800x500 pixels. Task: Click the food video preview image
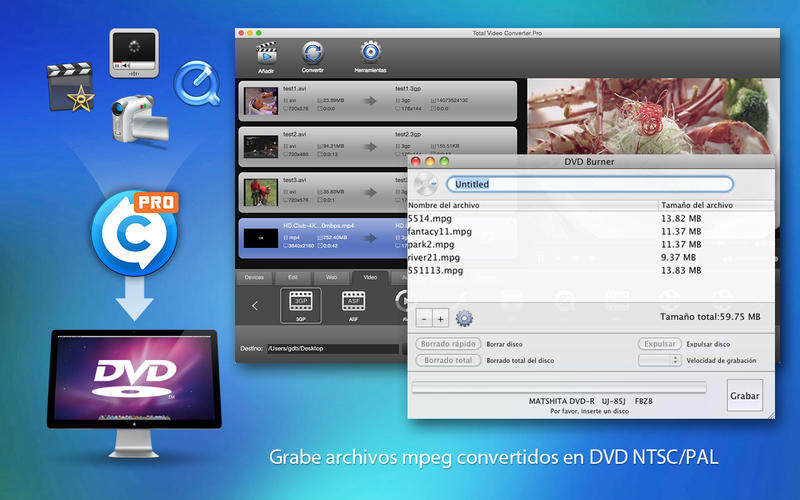click(x=653, y=116)
